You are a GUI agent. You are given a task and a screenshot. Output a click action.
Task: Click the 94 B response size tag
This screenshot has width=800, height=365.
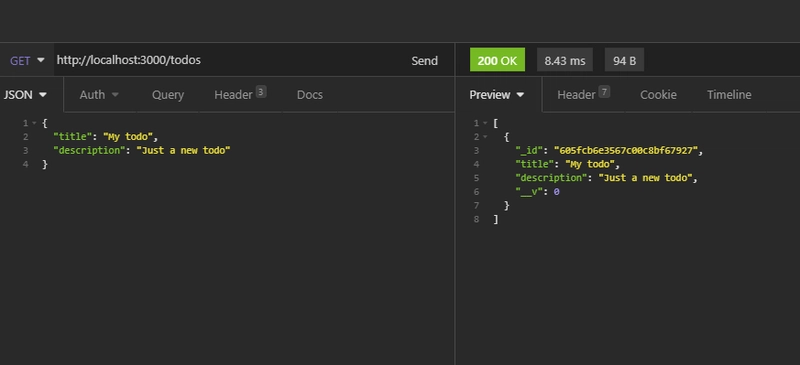624,60
